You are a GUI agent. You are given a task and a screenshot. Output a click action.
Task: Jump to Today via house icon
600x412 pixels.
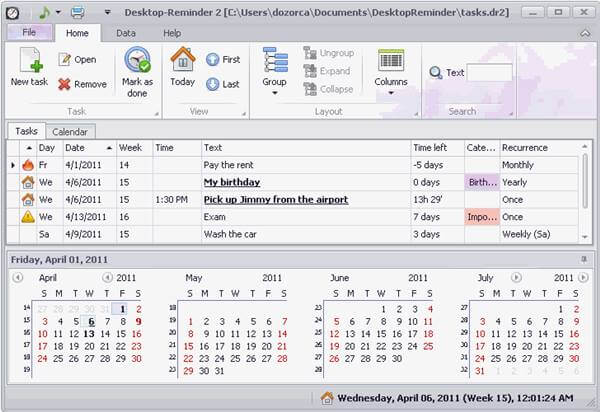point(183,59)
